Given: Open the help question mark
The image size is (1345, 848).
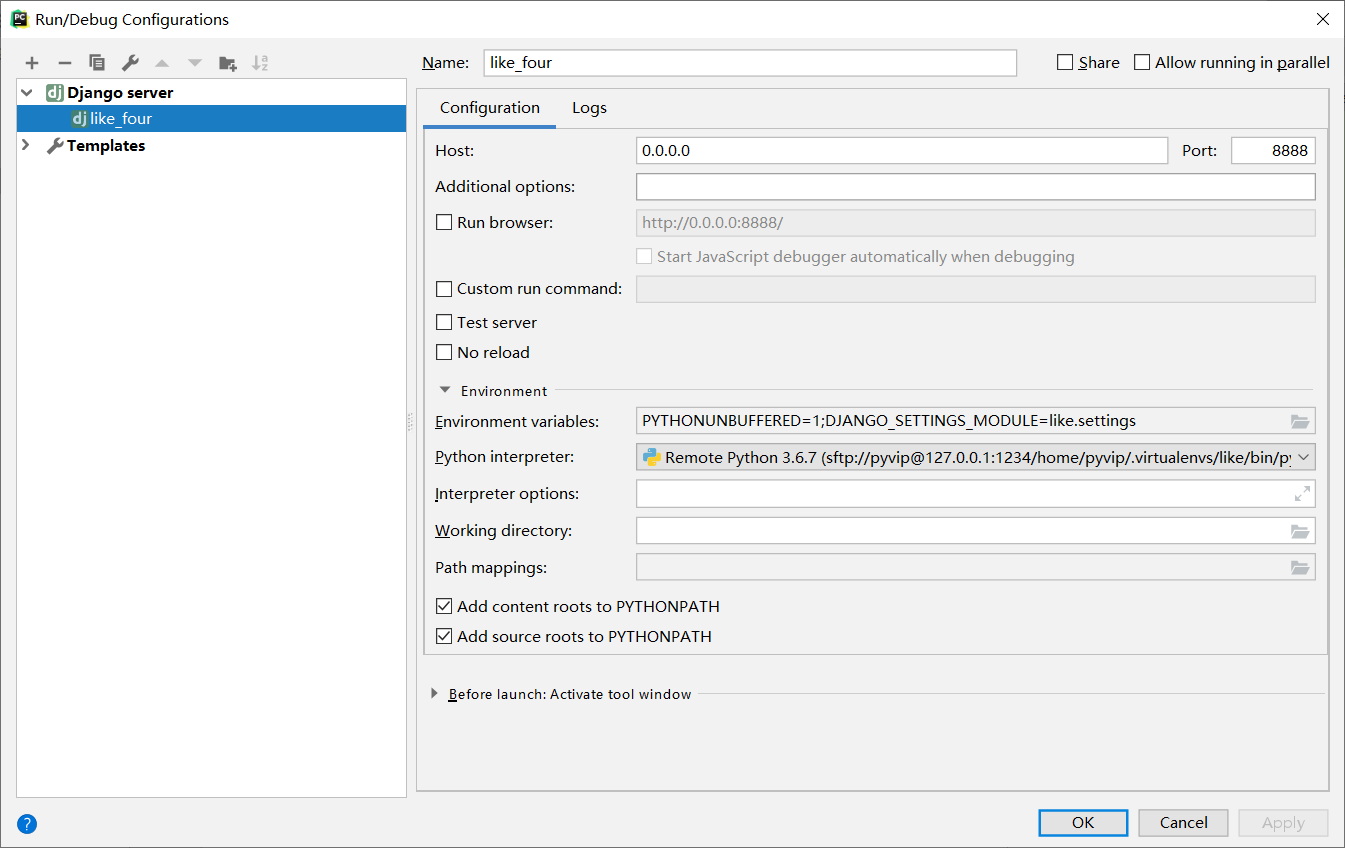Looking at the screenshot, I should pos(27,824).
